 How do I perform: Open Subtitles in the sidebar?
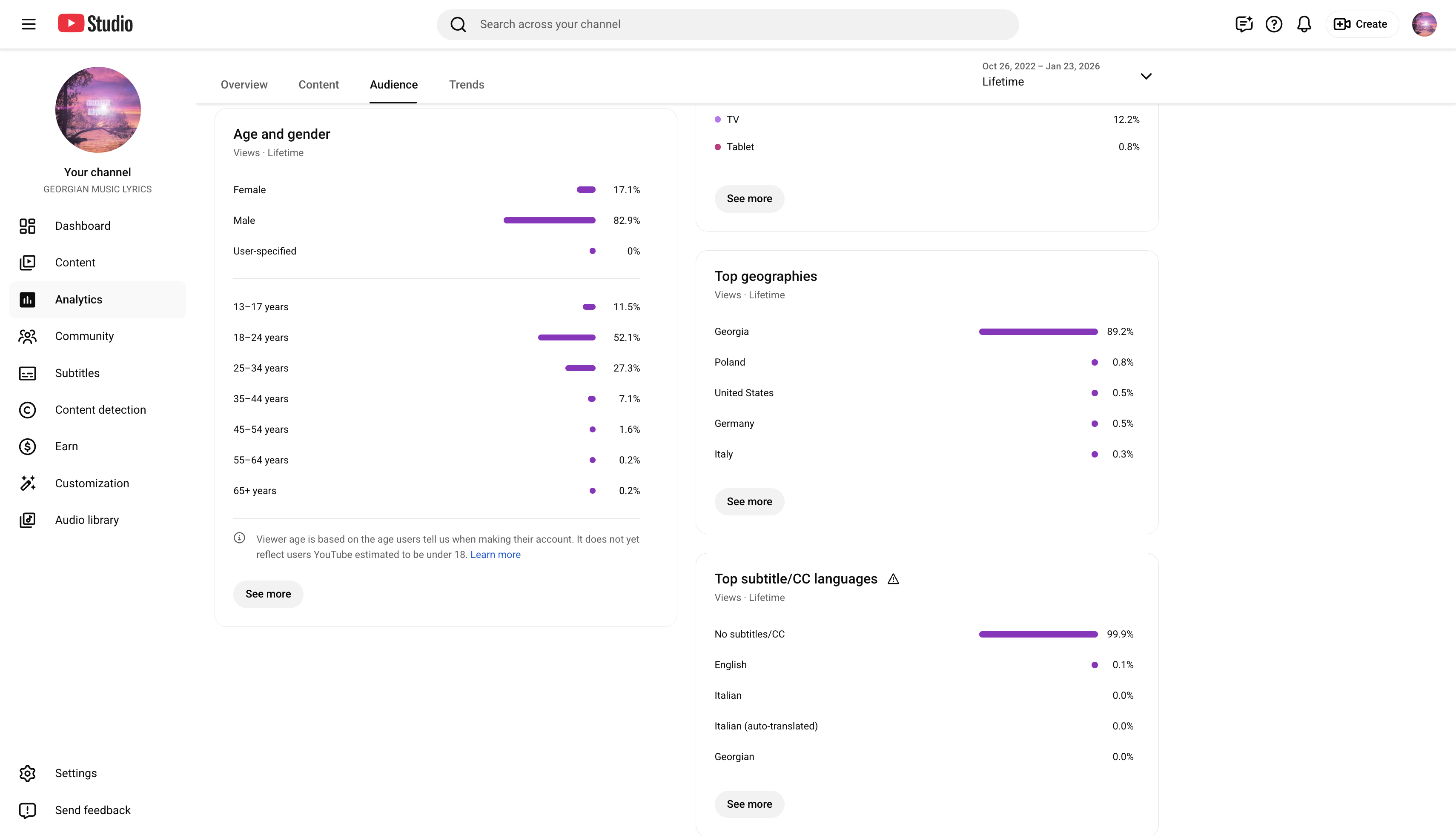[x=97, y=373]
